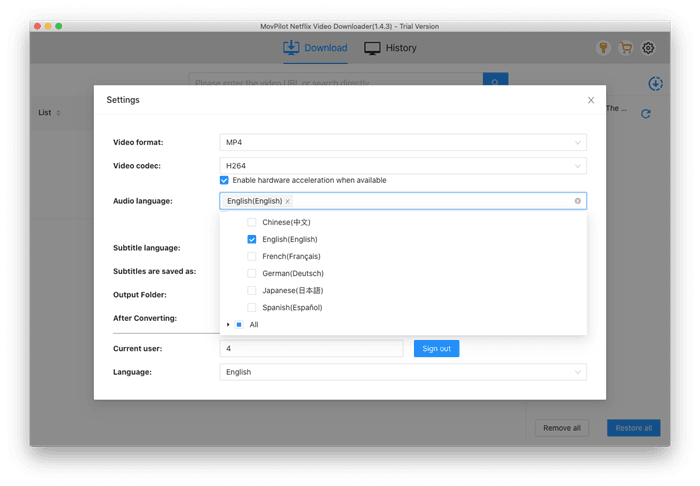Remove the English(English) audio tag
This screenshot has width=700, height=486.
[288, 201]
